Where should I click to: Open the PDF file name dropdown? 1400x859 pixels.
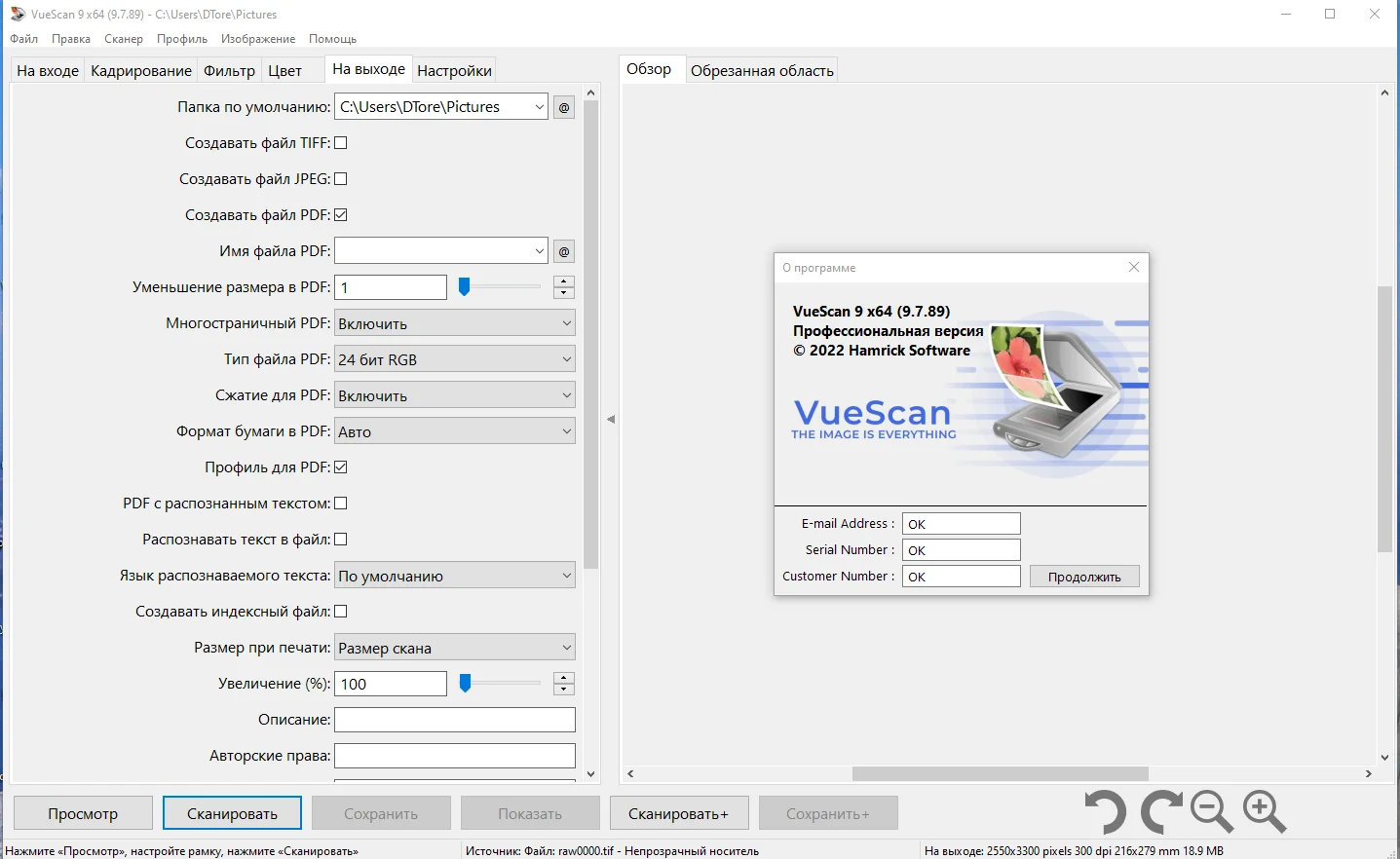click(539, 251)
